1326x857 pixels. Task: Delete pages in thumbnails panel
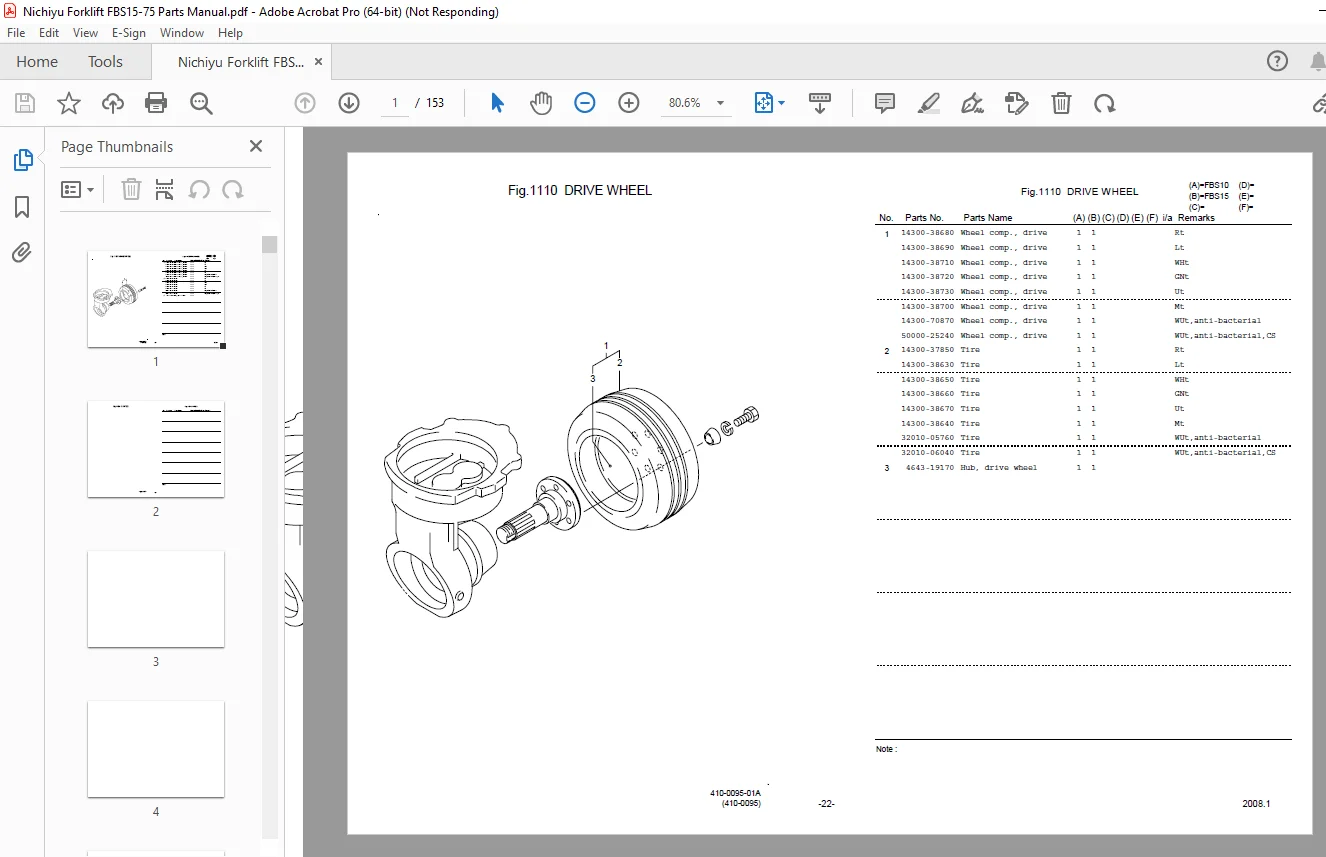click(131, 189)
